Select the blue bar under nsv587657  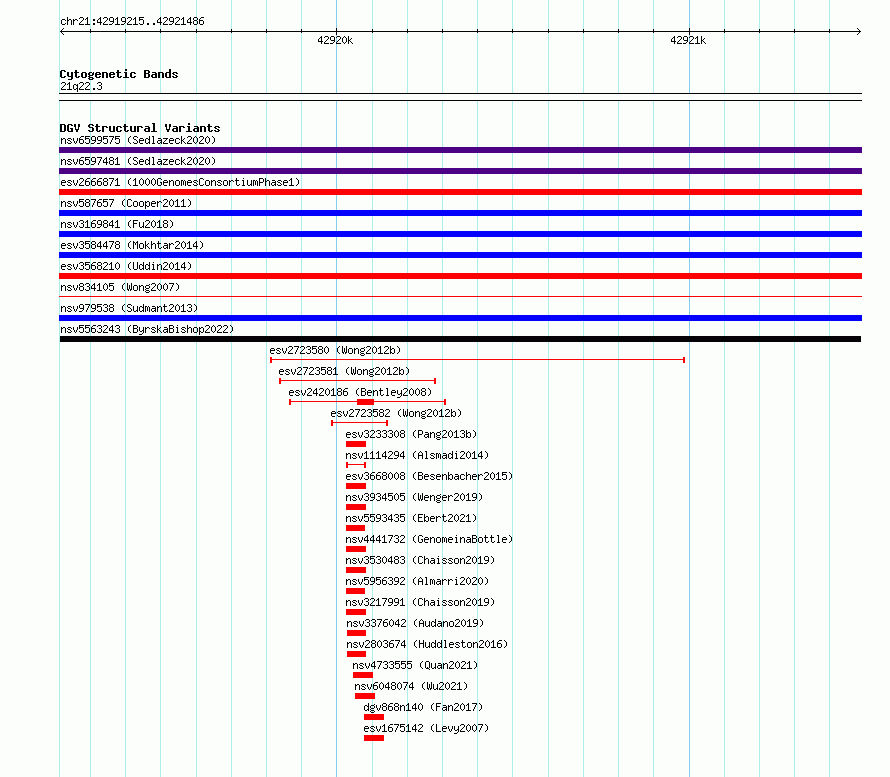coord(460,213)
